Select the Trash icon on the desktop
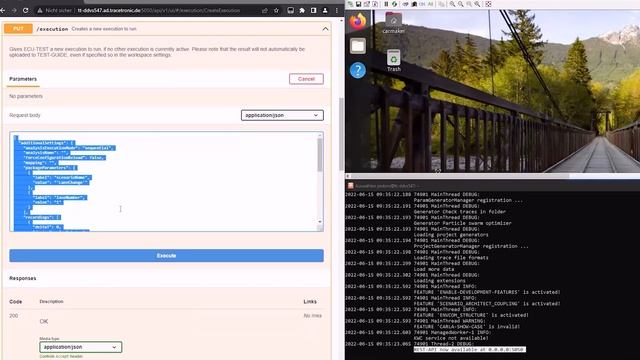 (393, 60)
